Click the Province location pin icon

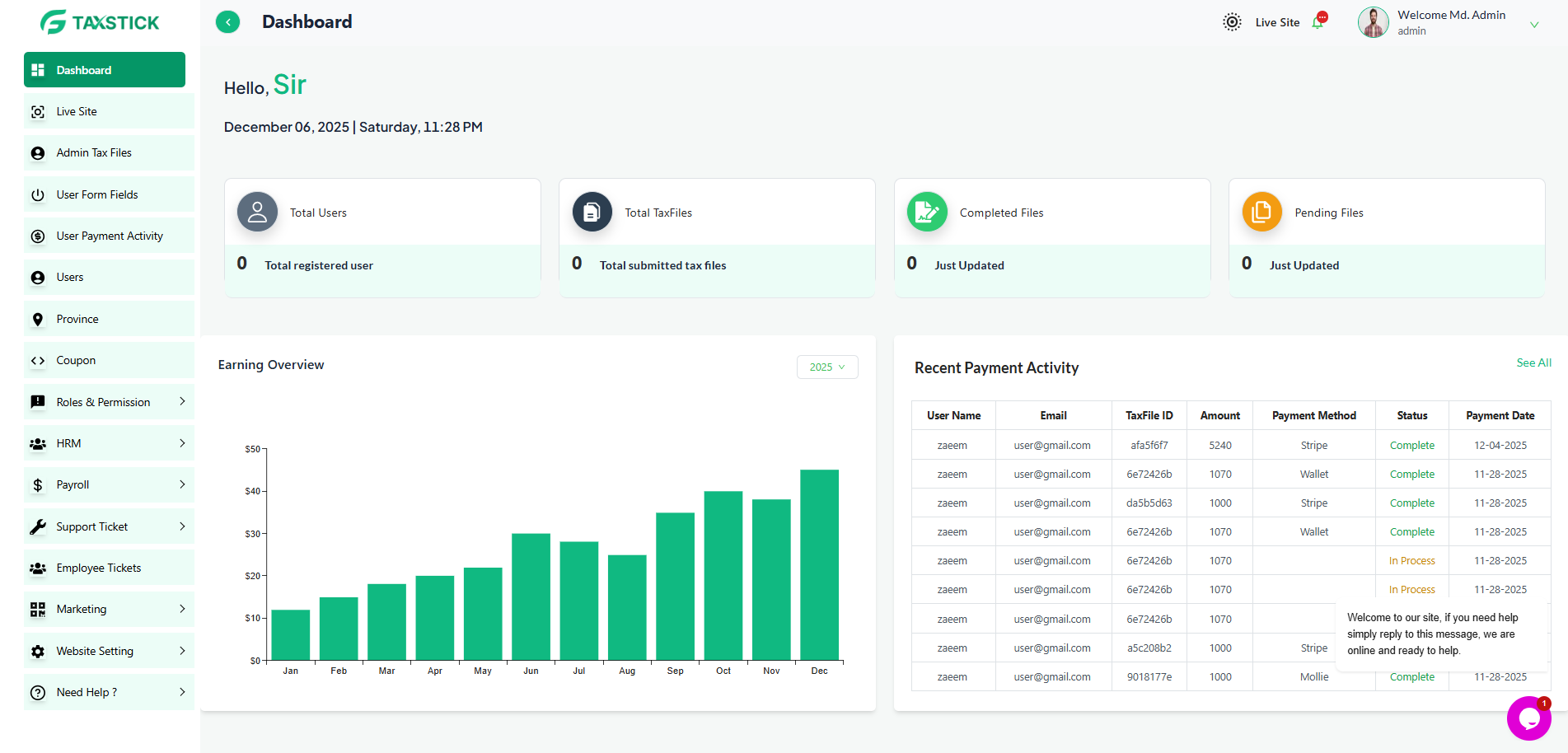(38, 320)
